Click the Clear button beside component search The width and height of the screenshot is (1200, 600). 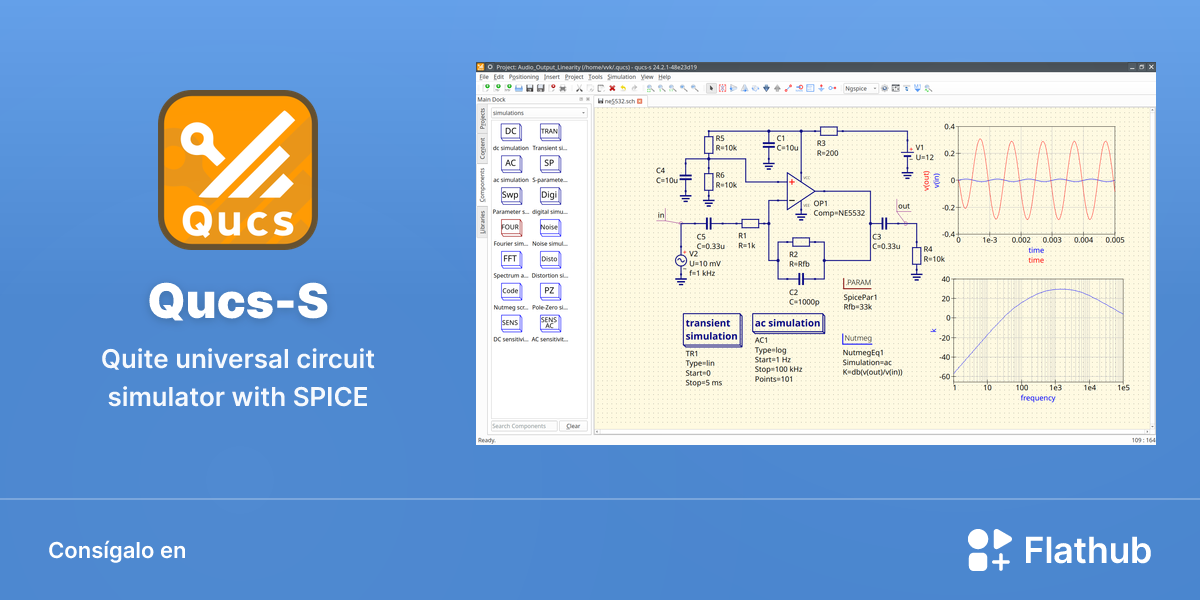[573, 426]
